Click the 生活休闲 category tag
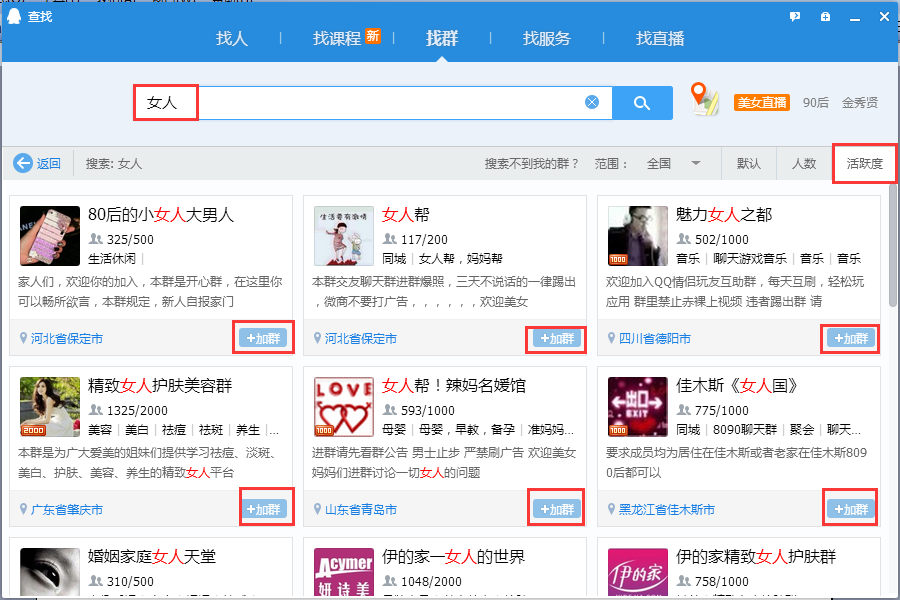Image resolution: width=900 pixels, height=600 pixels. click(x=112, y=259)
